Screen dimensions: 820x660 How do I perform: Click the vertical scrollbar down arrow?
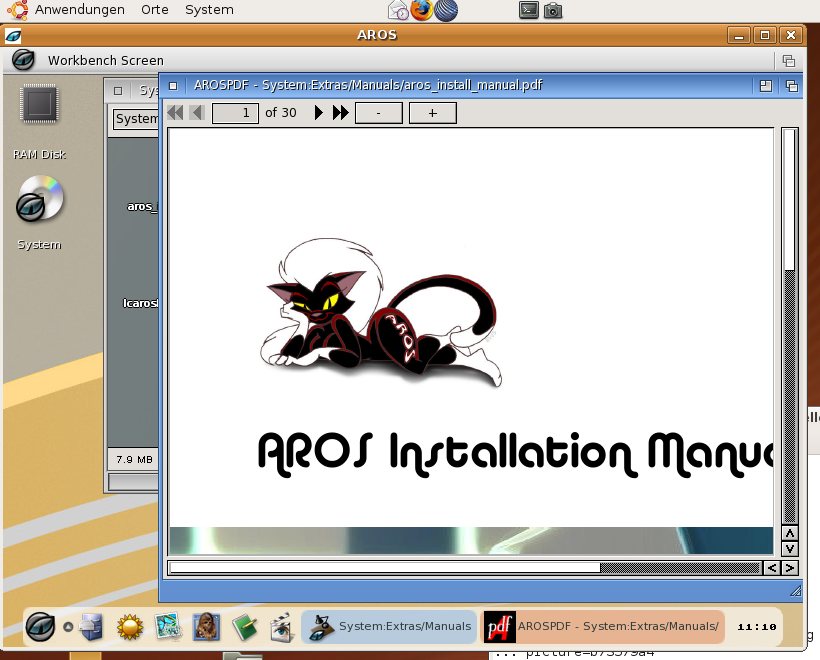(x=789, y=549)
